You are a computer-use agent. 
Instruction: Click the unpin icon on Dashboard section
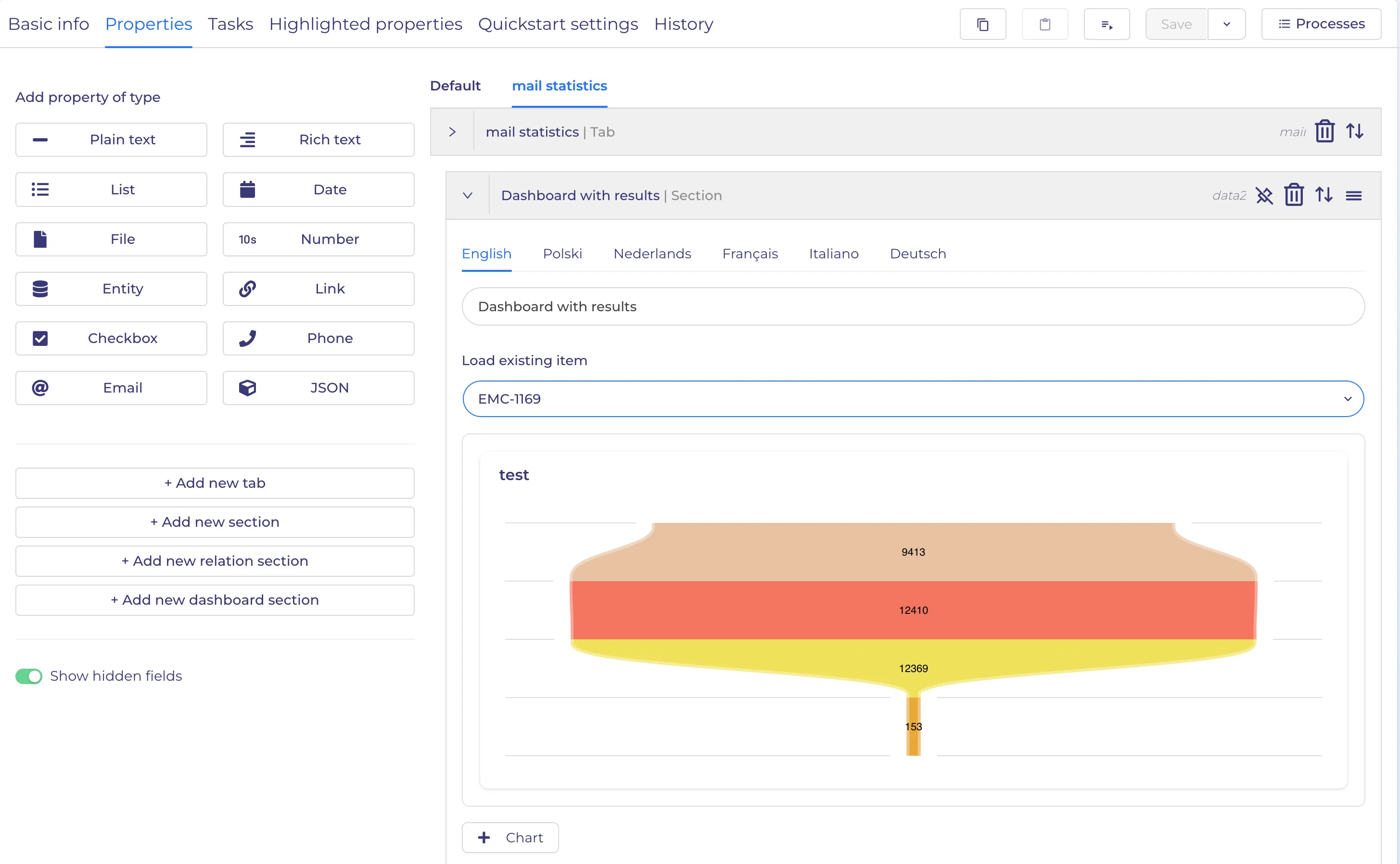[x=1264, y=195]
